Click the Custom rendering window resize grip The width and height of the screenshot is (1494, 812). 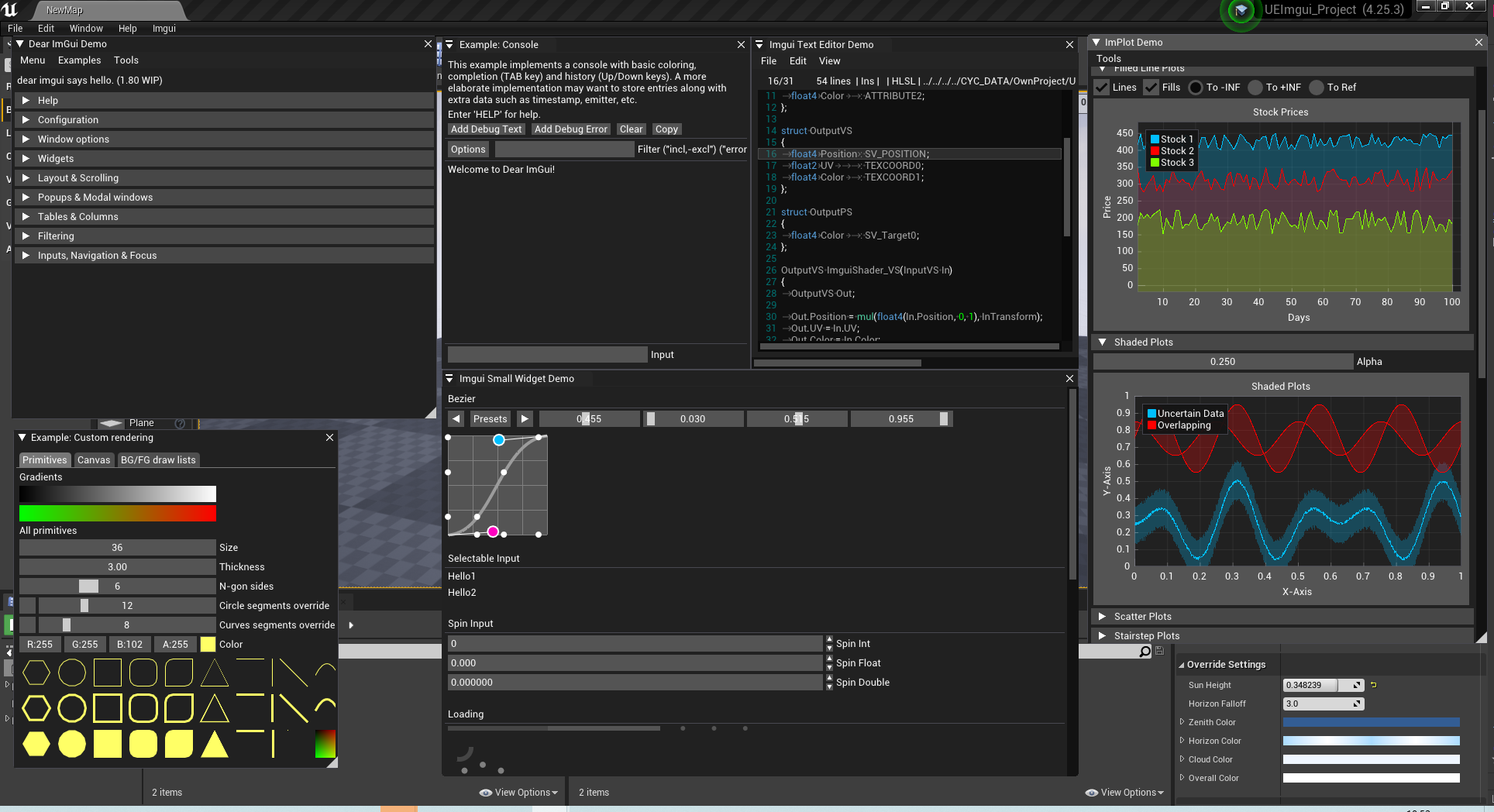[x=332, y=762]
